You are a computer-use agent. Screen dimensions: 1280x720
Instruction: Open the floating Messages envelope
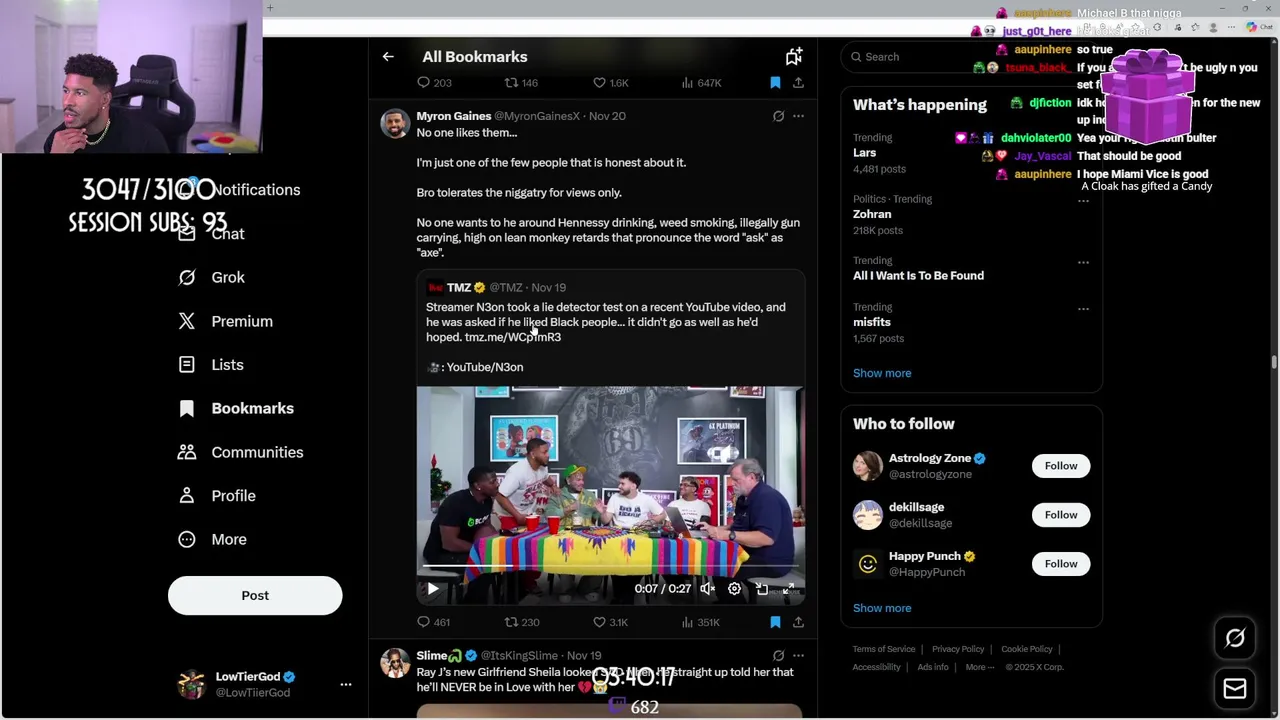tap(1235, 688)
